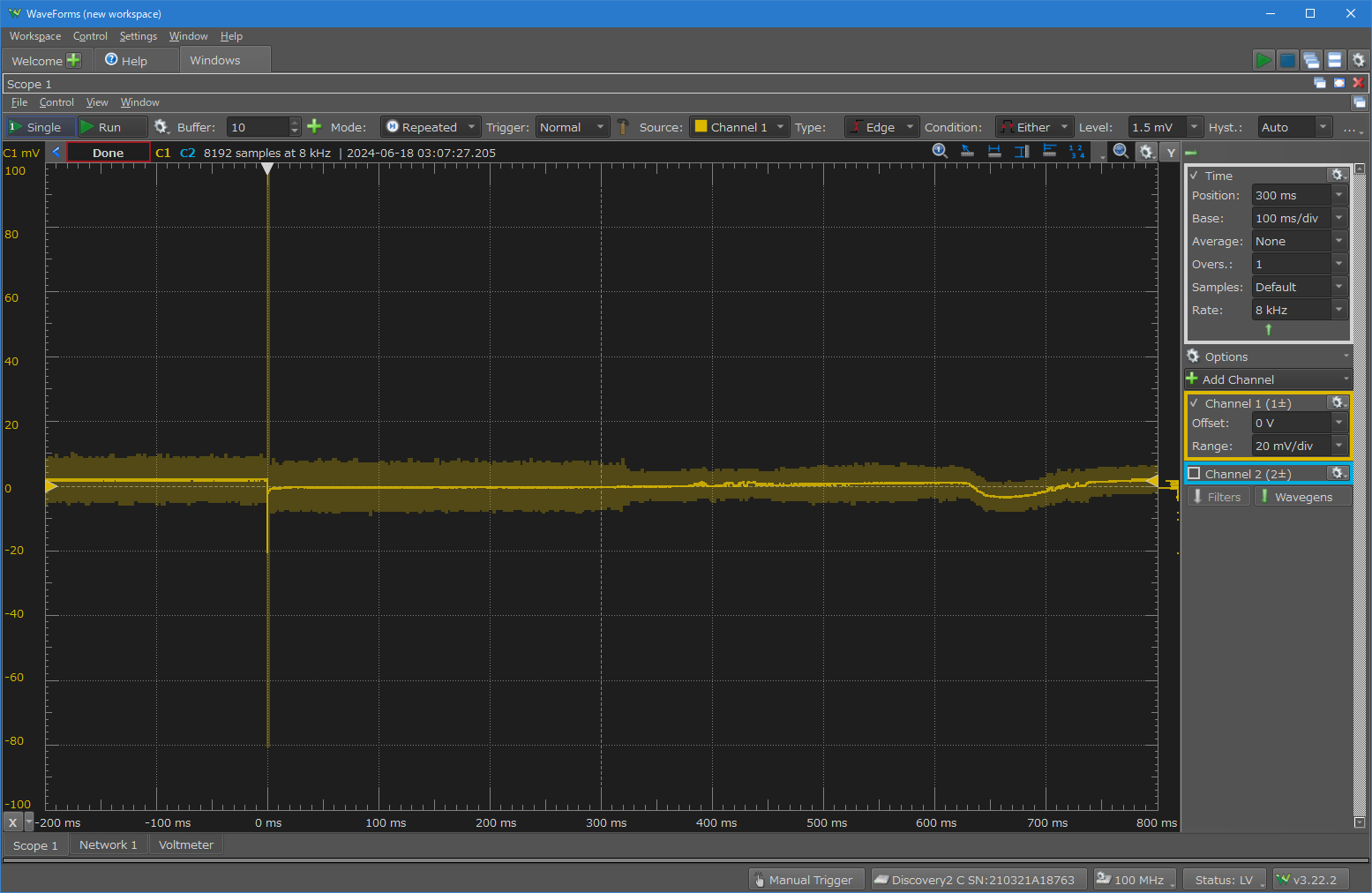Open the Scope File menu
1372x893 pixels.
(x=19, y=102)
